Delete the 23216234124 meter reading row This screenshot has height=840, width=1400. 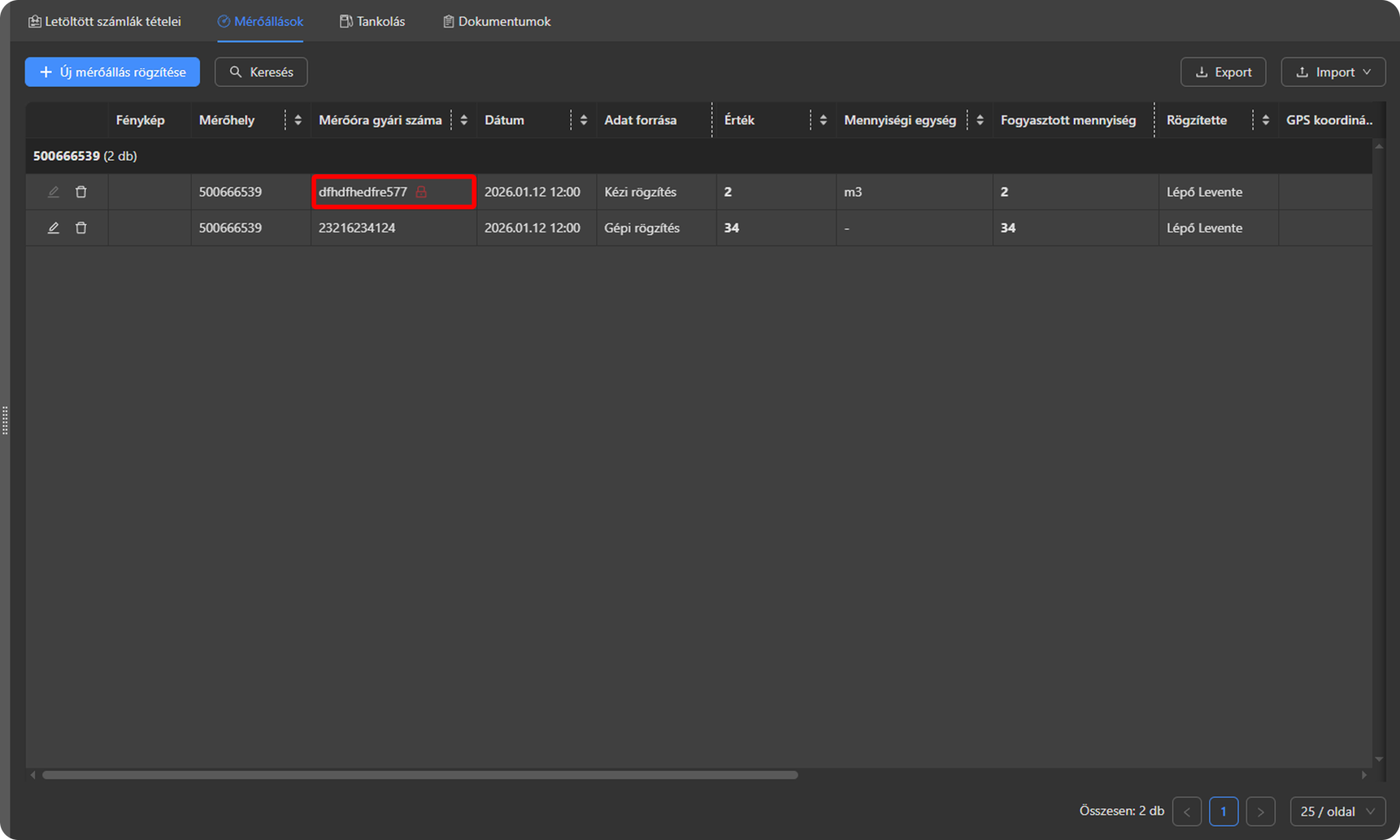pos(81,227)
